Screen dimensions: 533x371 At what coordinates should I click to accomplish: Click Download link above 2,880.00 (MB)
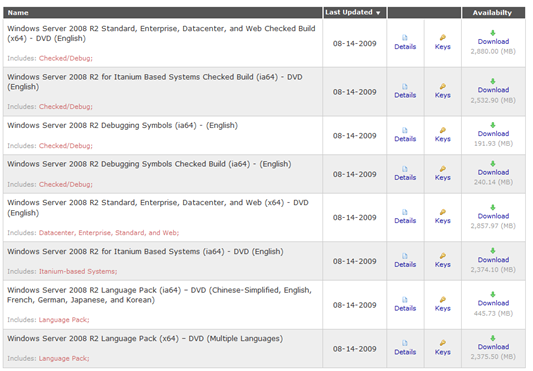pyautogui.click(x=493, y=41)
